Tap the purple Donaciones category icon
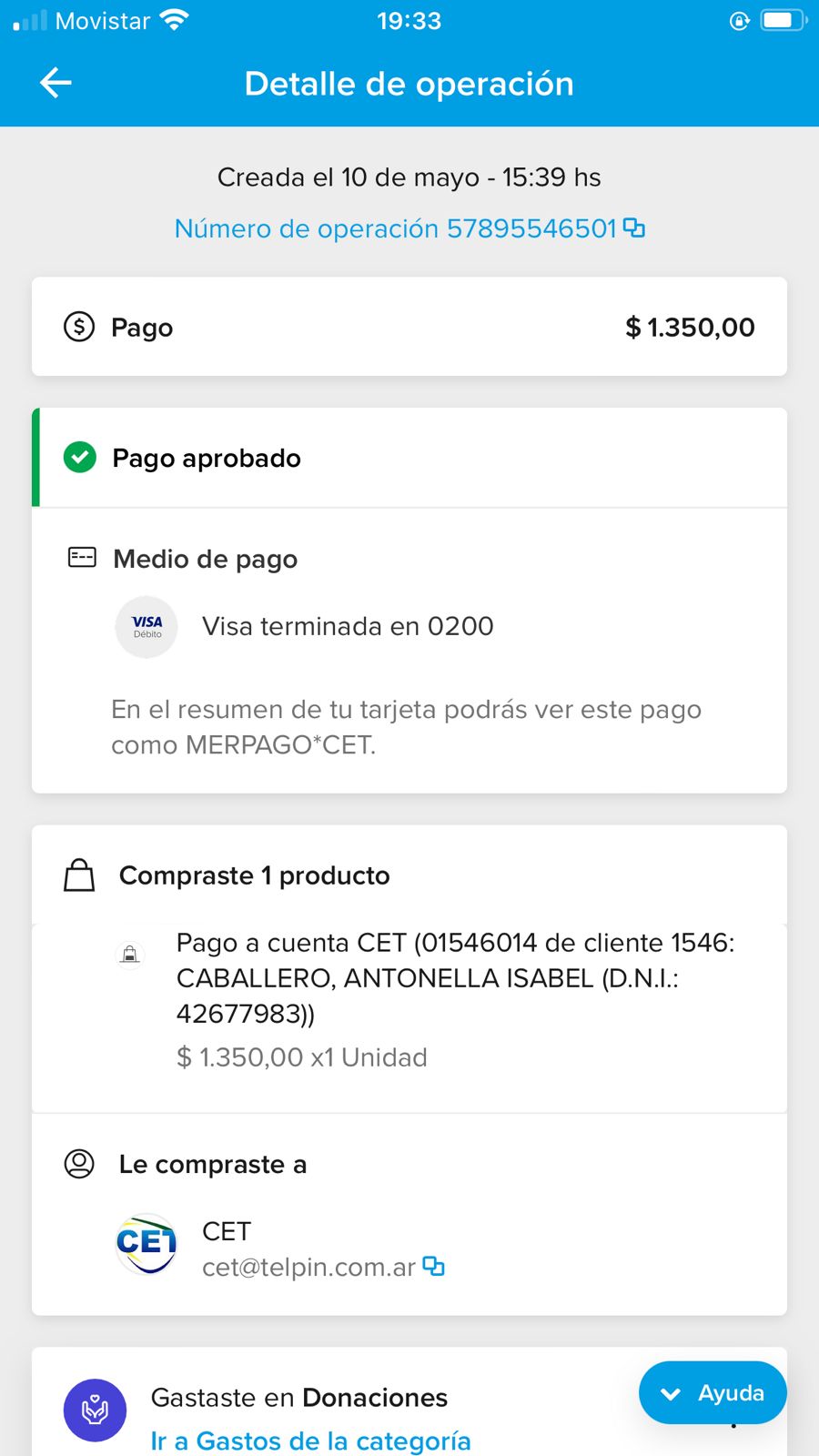This screenshot has width=819, height=1456. coord(95,1410)
